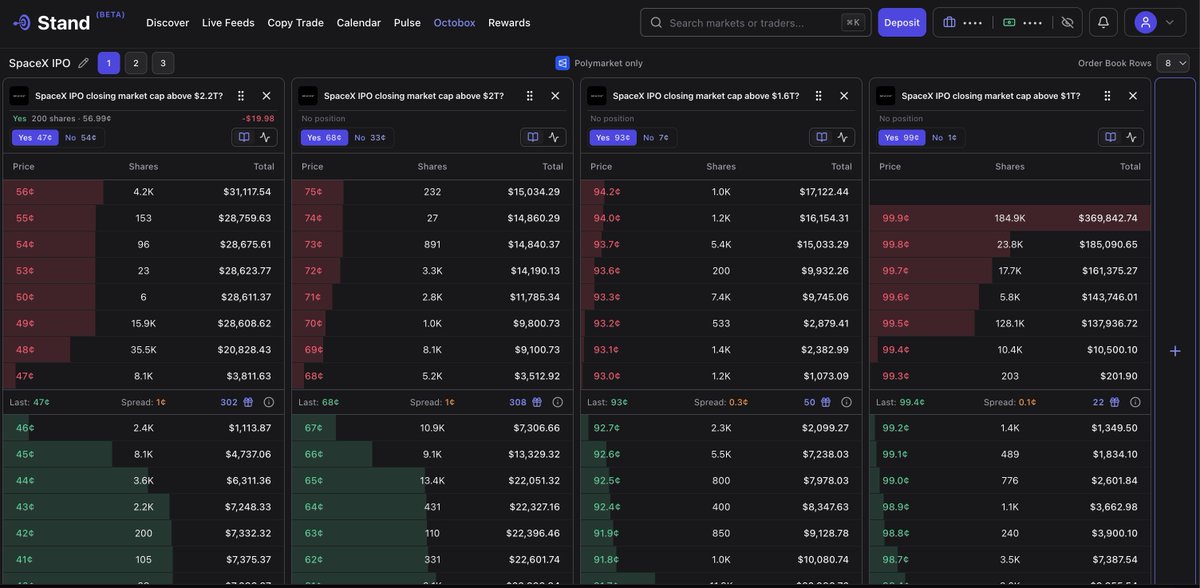This screenshot has width=1200, height=588.
Task: Show chart view in $1T panel
Action: tap(1131, 137)
